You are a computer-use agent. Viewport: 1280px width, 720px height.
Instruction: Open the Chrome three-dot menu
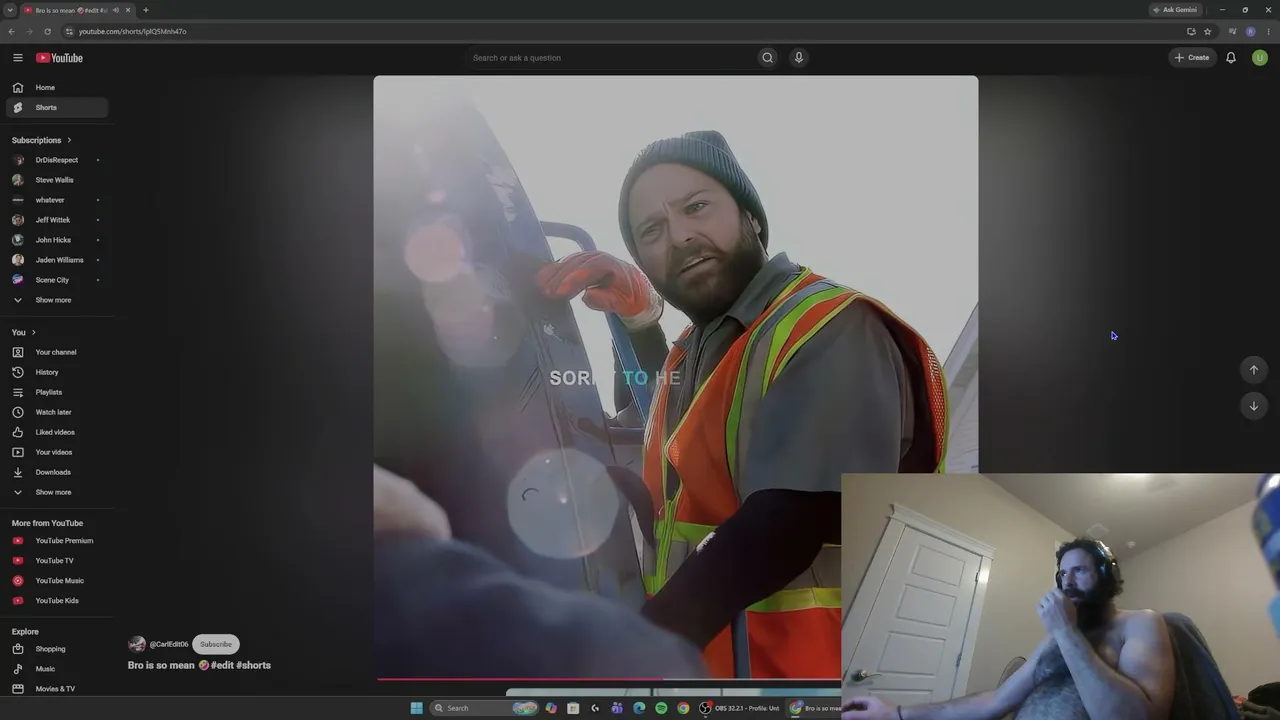1268,31
